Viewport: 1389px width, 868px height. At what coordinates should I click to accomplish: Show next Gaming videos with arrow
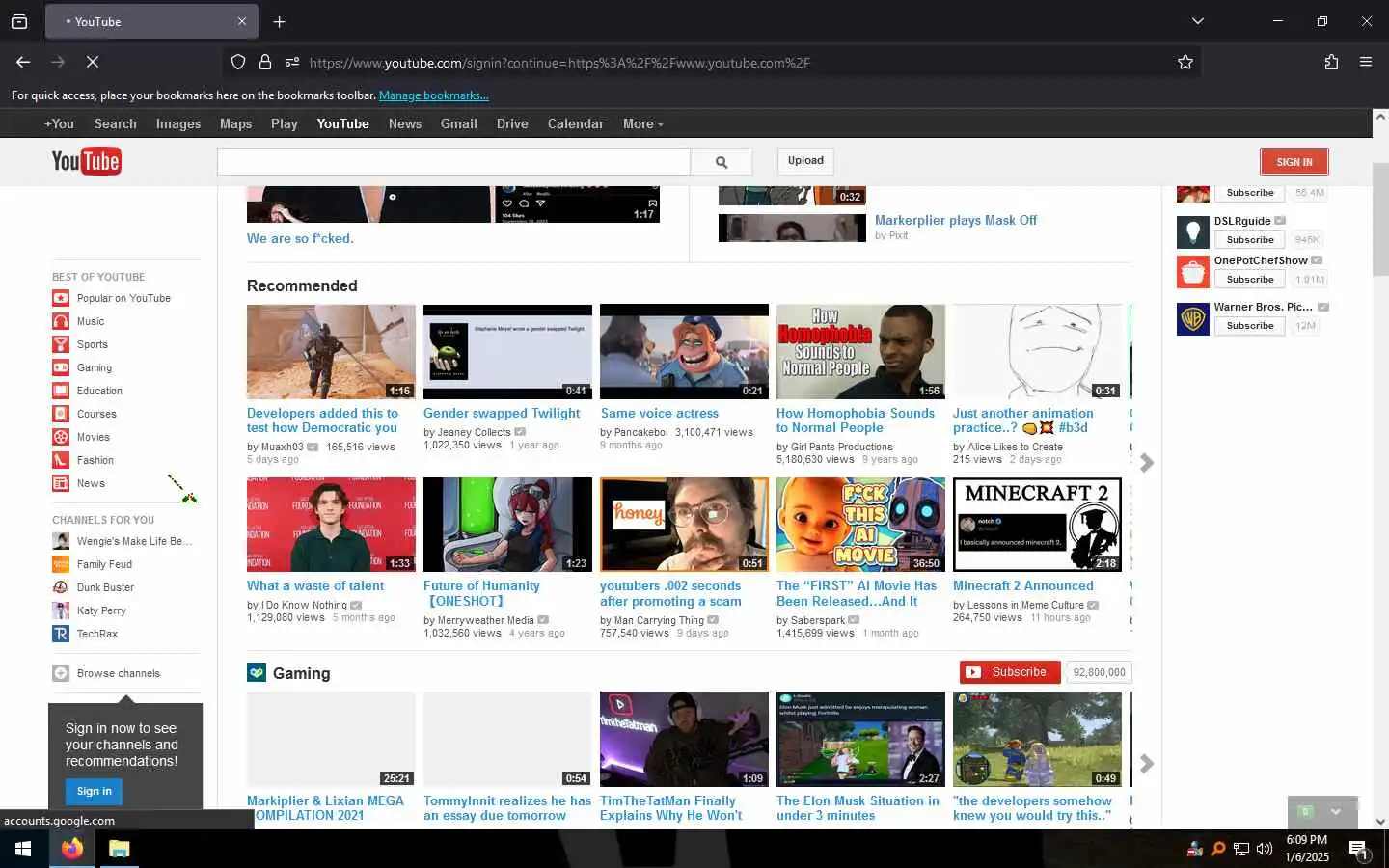1147,764
